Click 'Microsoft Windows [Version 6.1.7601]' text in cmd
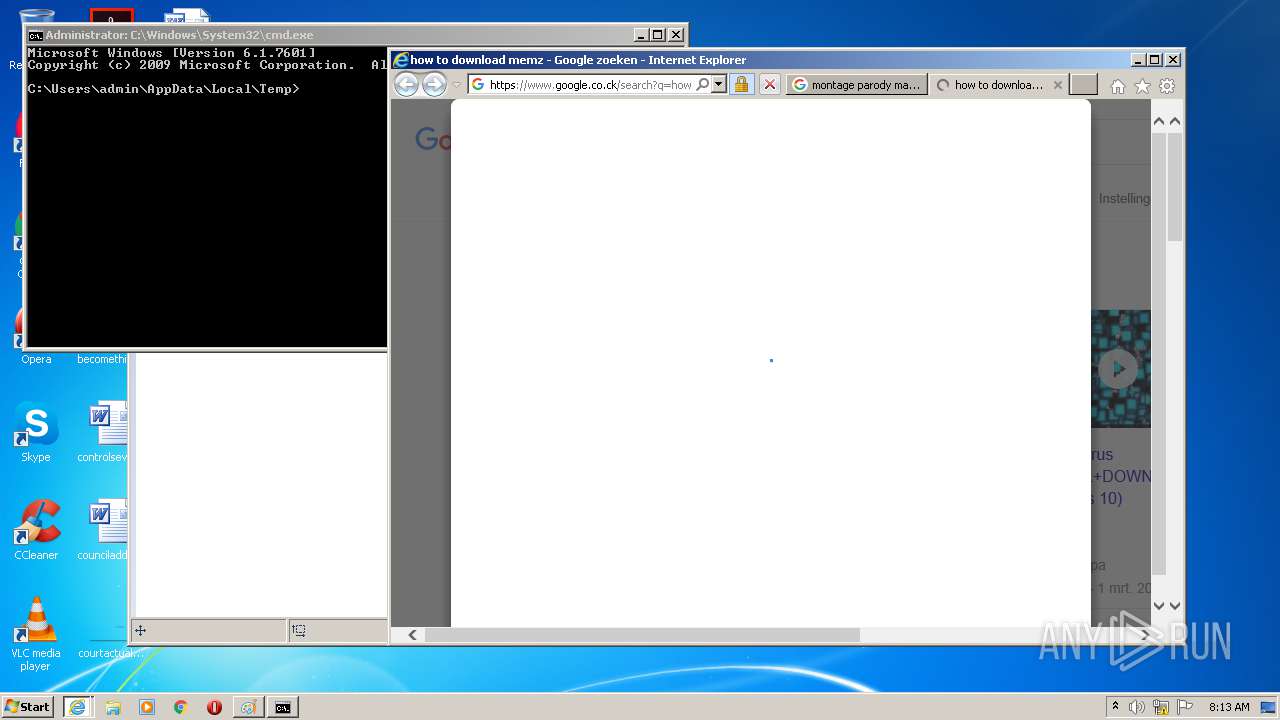 (171, 53)
